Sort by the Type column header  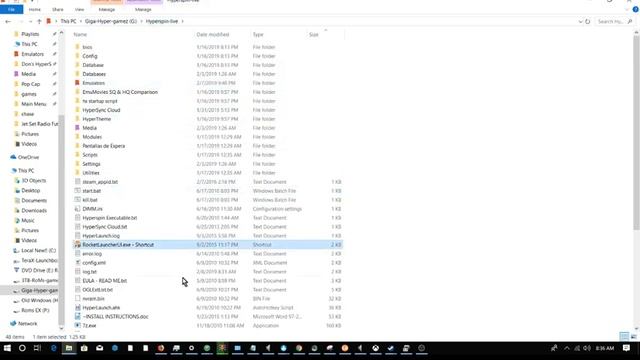point(258,35)
